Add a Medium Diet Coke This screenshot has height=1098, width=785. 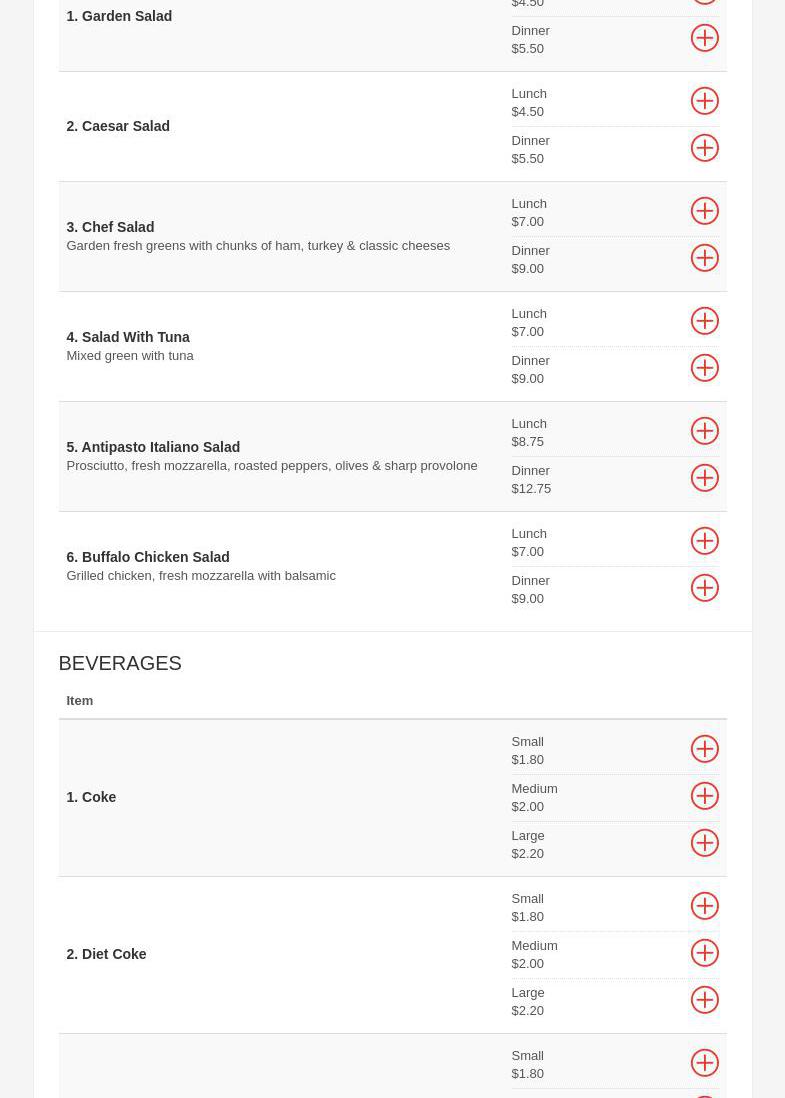[704, 953]
